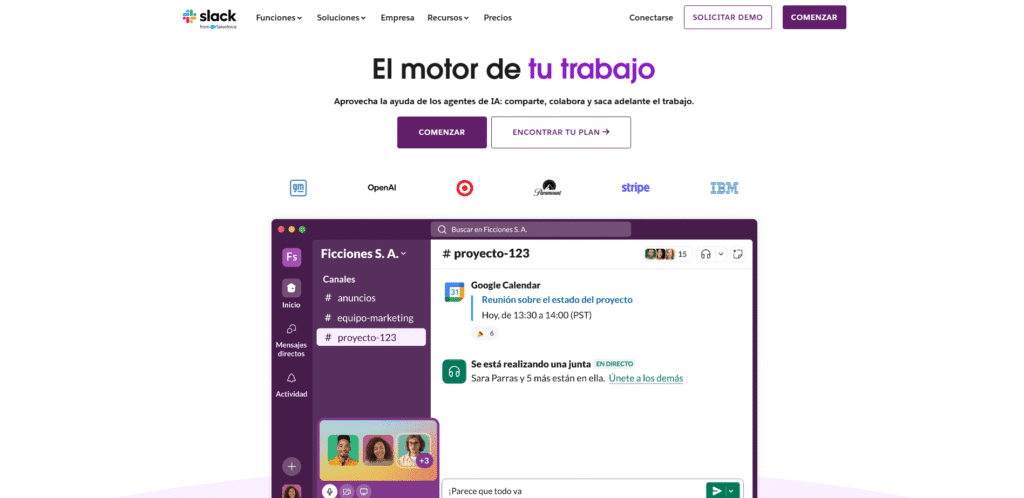Toggle huddle screen sharing
The width and height of the screenshot is (1024, 498).
pos(364,491)
